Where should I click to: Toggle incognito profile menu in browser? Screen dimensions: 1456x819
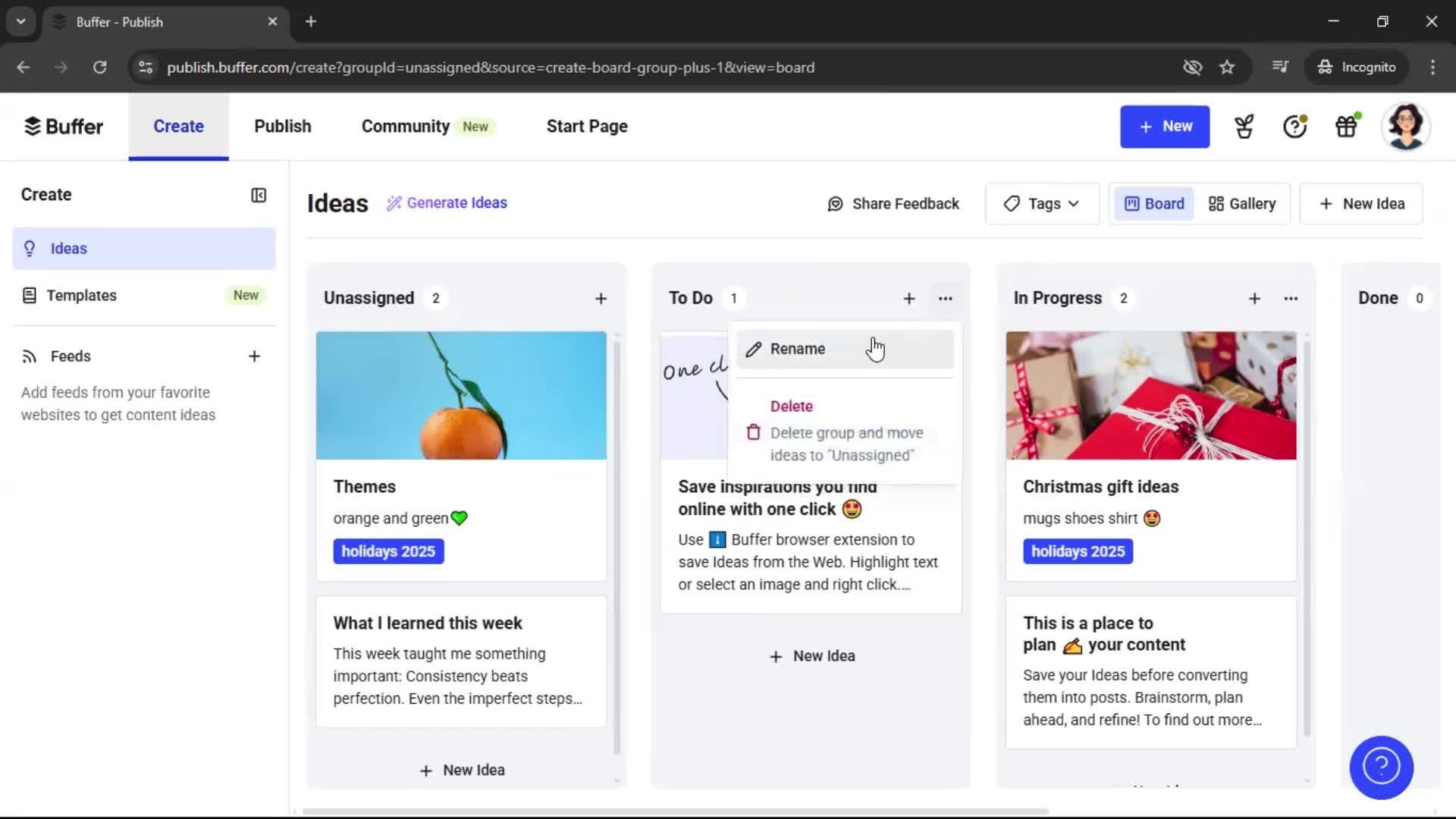tap(1357, 67)
